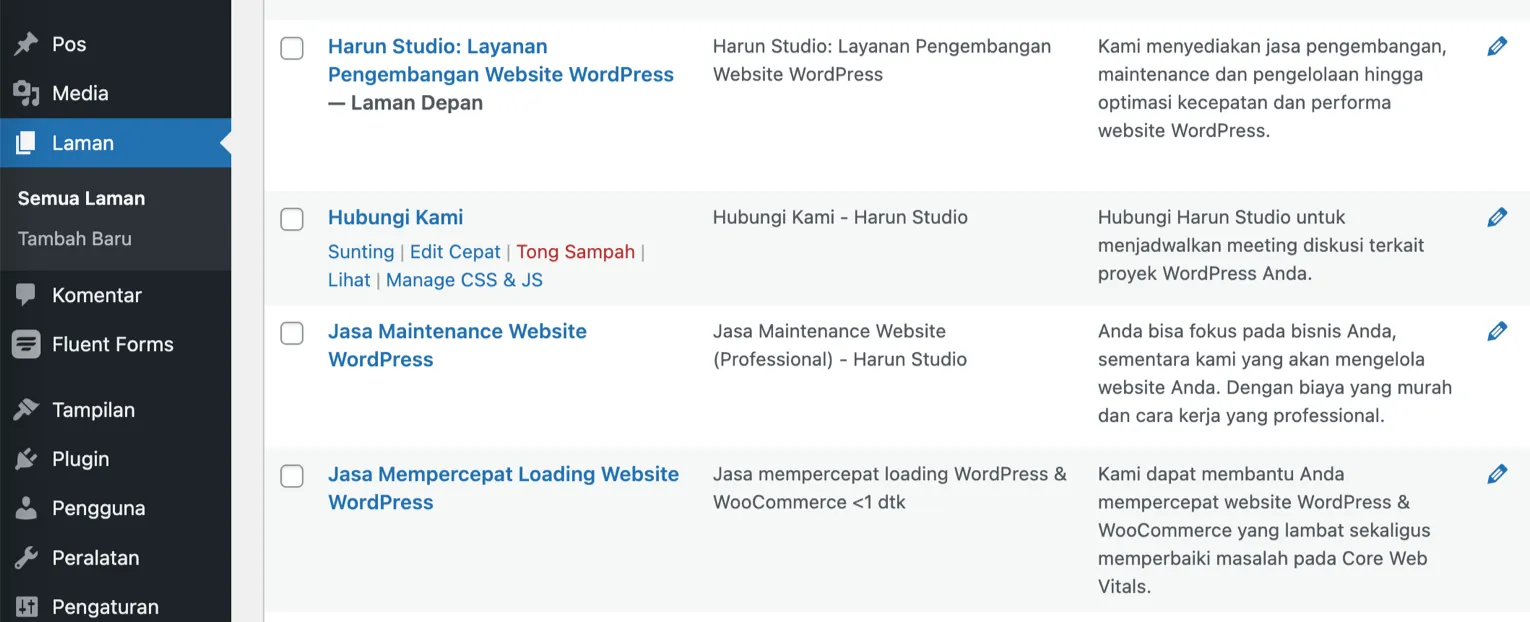Open the Harun Studio Layanan Pengembangan page title
Viewport: 1530px width, 622px height.
[x=501, y=60]
